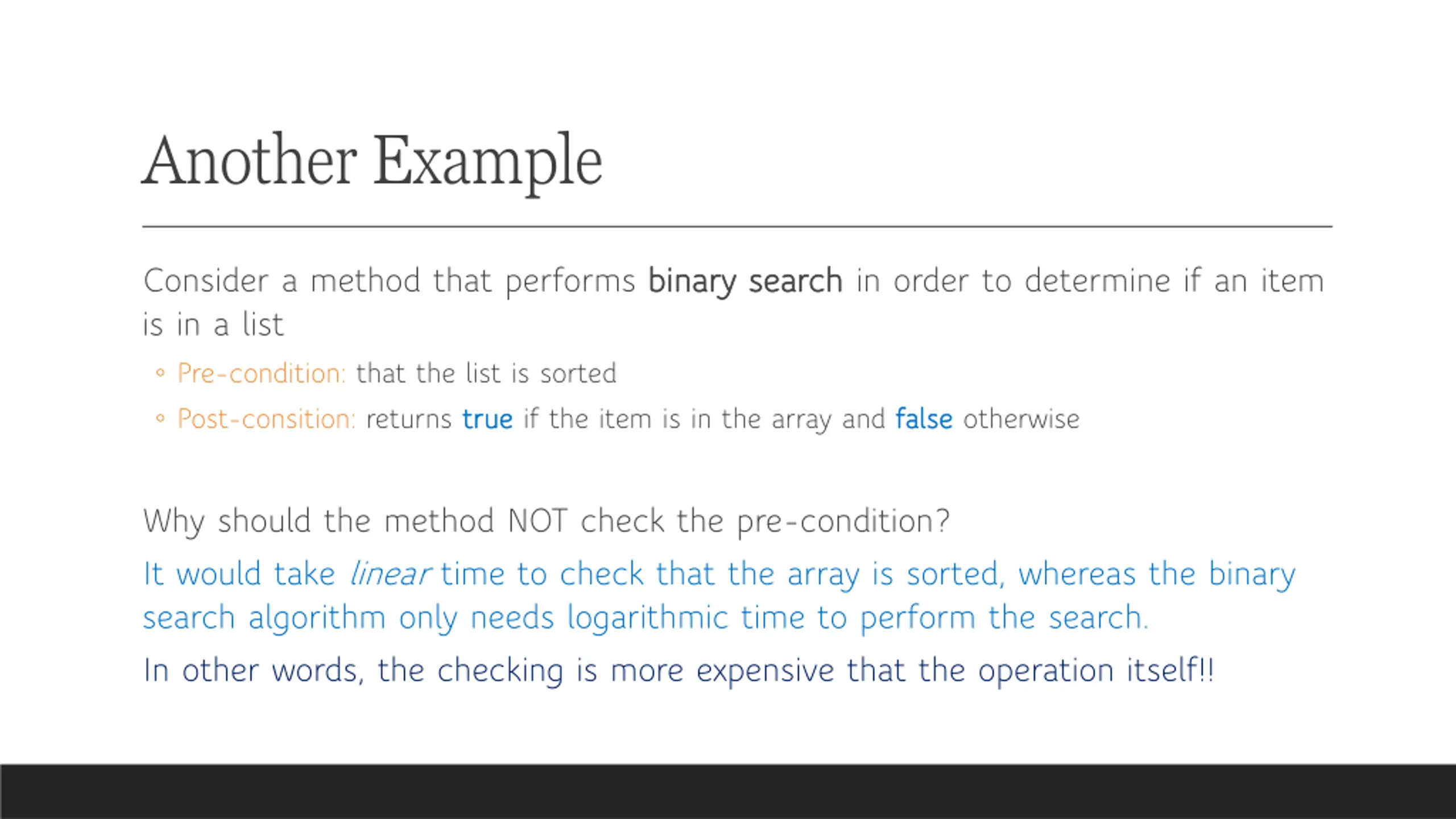Click the word 'NOT' in the question
Screen dimensions: 1456x819
(537, 520)
